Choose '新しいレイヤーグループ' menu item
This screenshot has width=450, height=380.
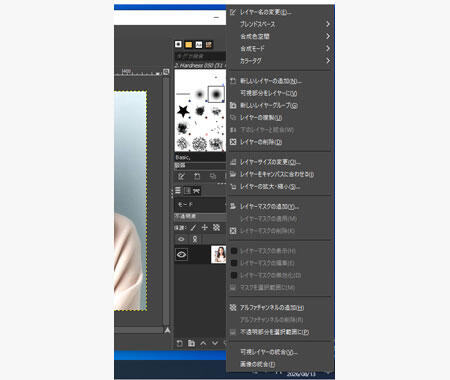[280, 105]
